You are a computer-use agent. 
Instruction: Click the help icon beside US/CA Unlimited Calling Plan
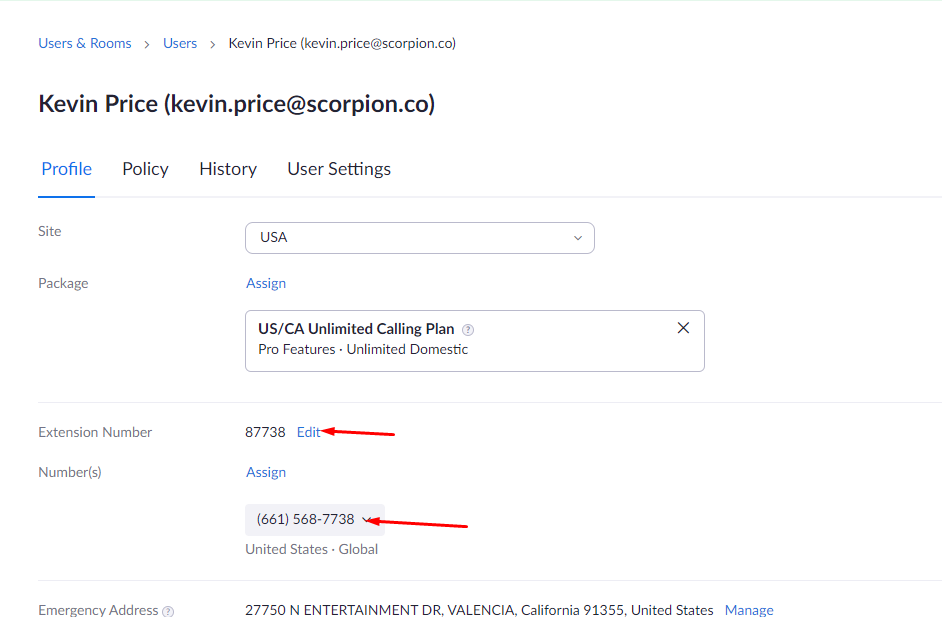468,330
